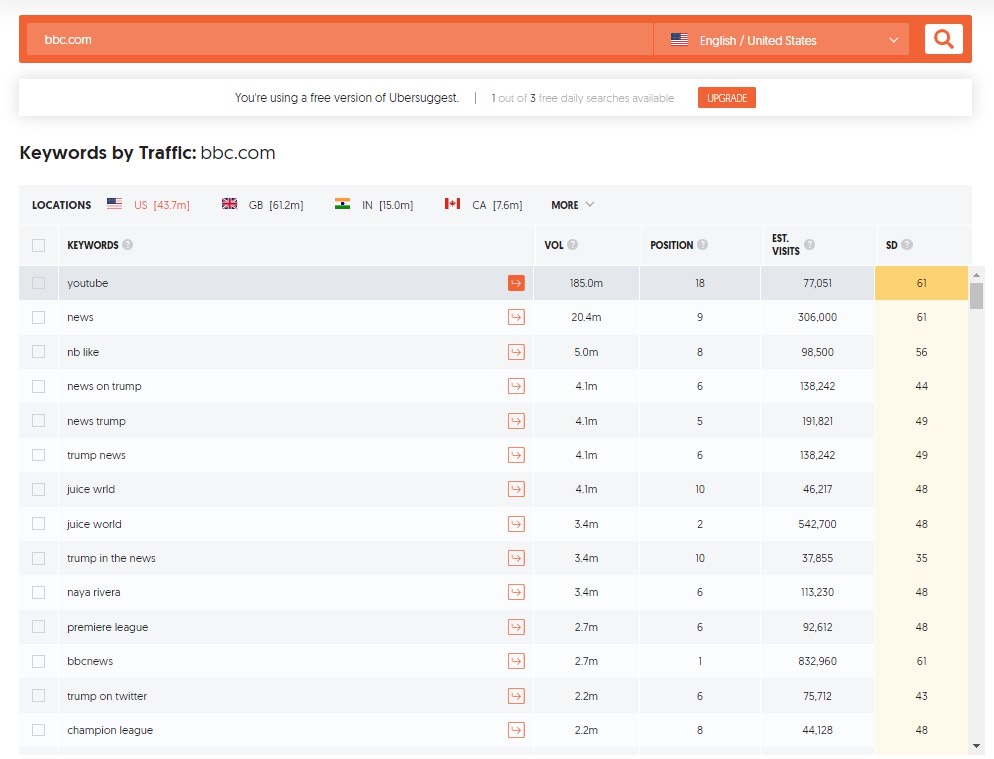Check the box for the news keyword

point(38,317)
